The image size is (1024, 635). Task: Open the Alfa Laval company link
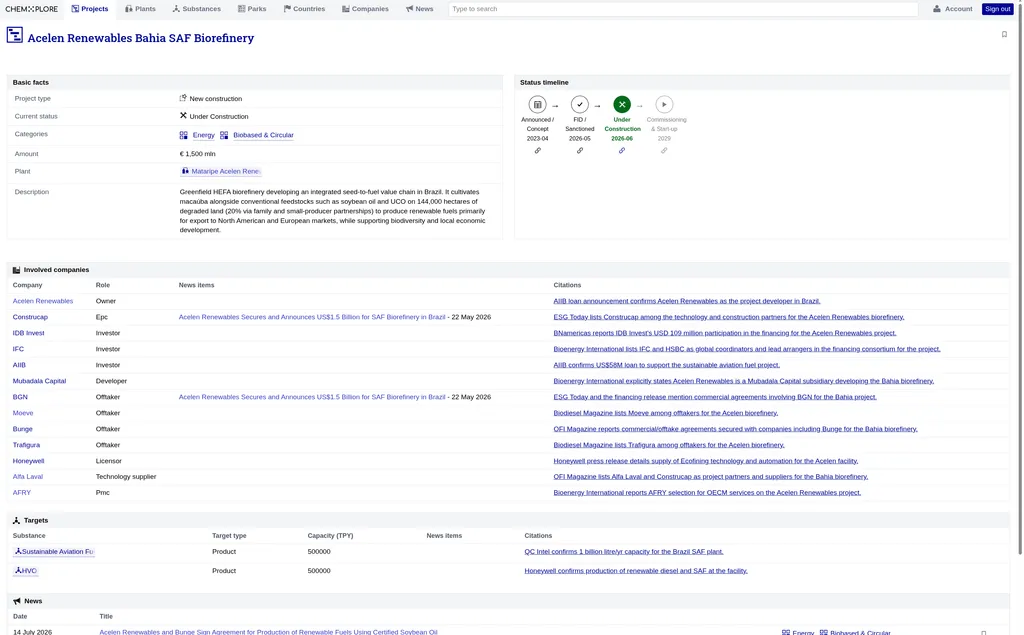pos(27,477)
